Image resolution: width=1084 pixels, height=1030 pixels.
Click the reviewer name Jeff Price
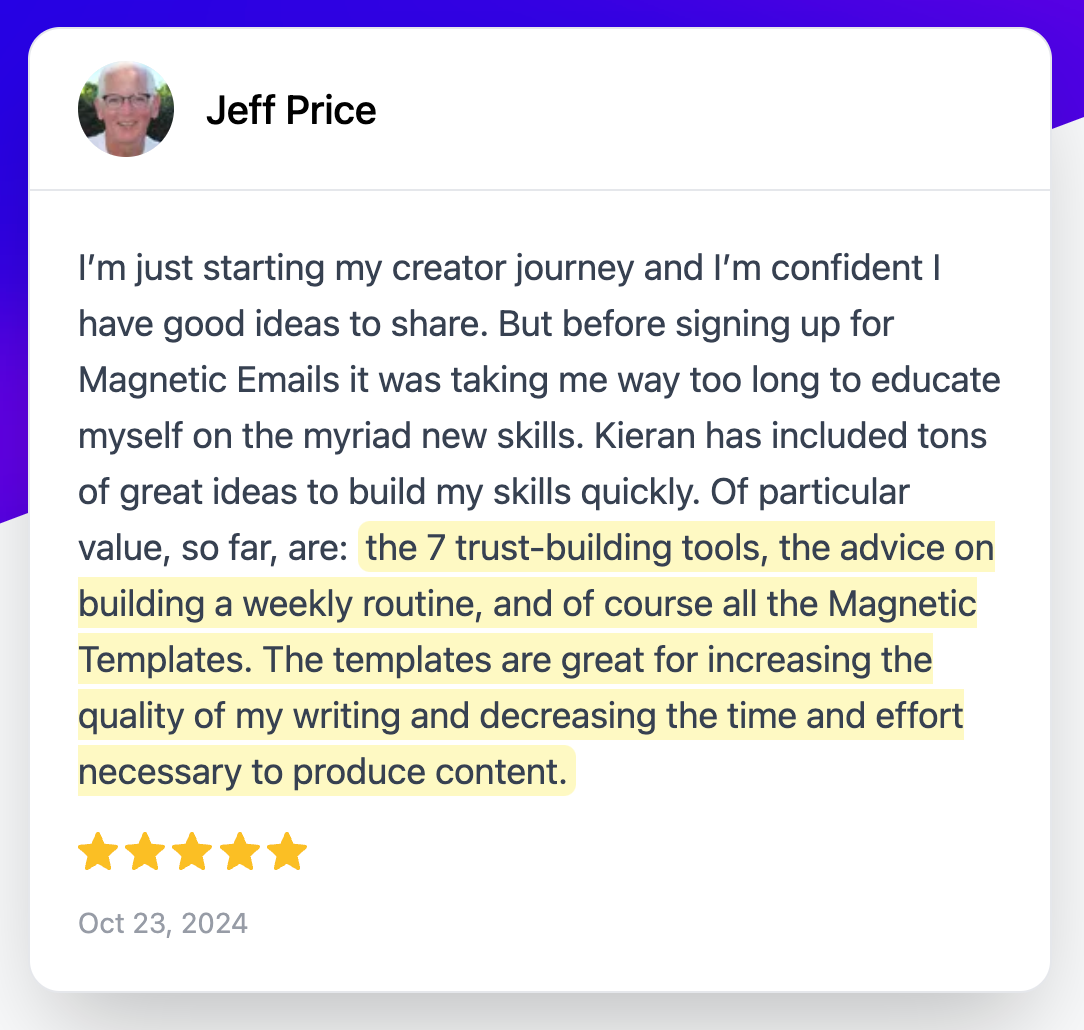(291, 110)
